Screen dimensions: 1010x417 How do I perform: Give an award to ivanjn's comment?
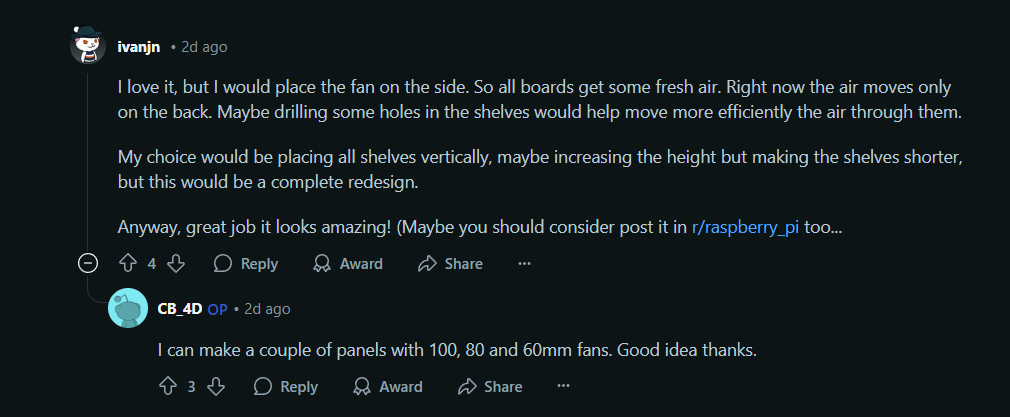tap(348, 264)
